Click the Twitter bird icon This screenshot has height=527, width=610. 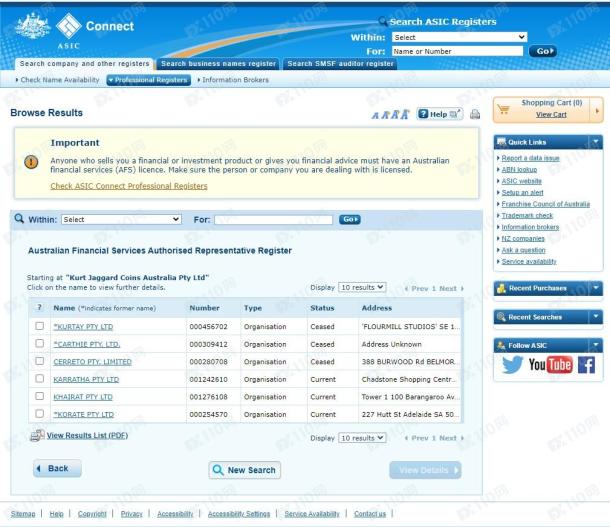(512, 365)
